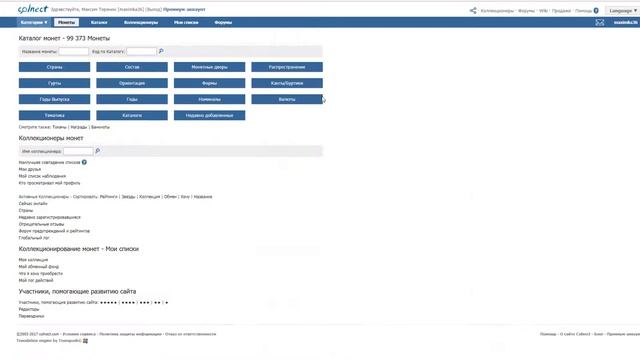This screenshot has height=360, width=640.
Task: Open the Мои списки nav item
Action: tap(186, 22)
